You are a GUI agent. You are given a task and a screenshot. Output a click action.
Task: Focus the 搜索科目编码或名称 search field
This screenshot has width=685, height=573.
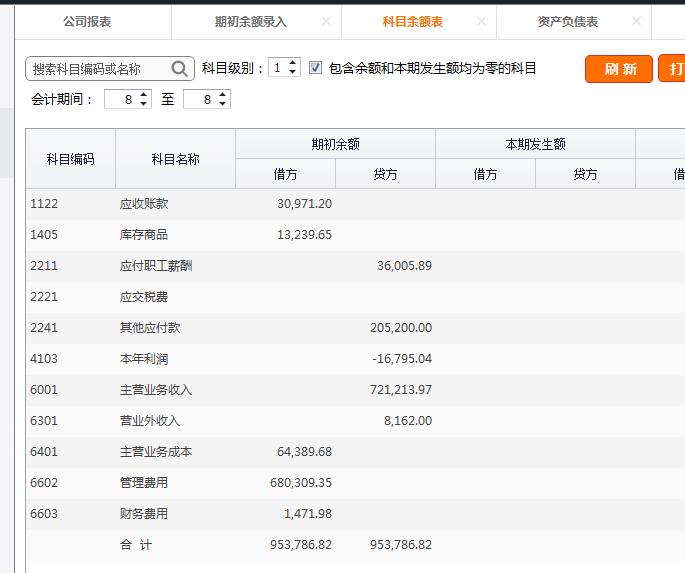tap(98, 69)
